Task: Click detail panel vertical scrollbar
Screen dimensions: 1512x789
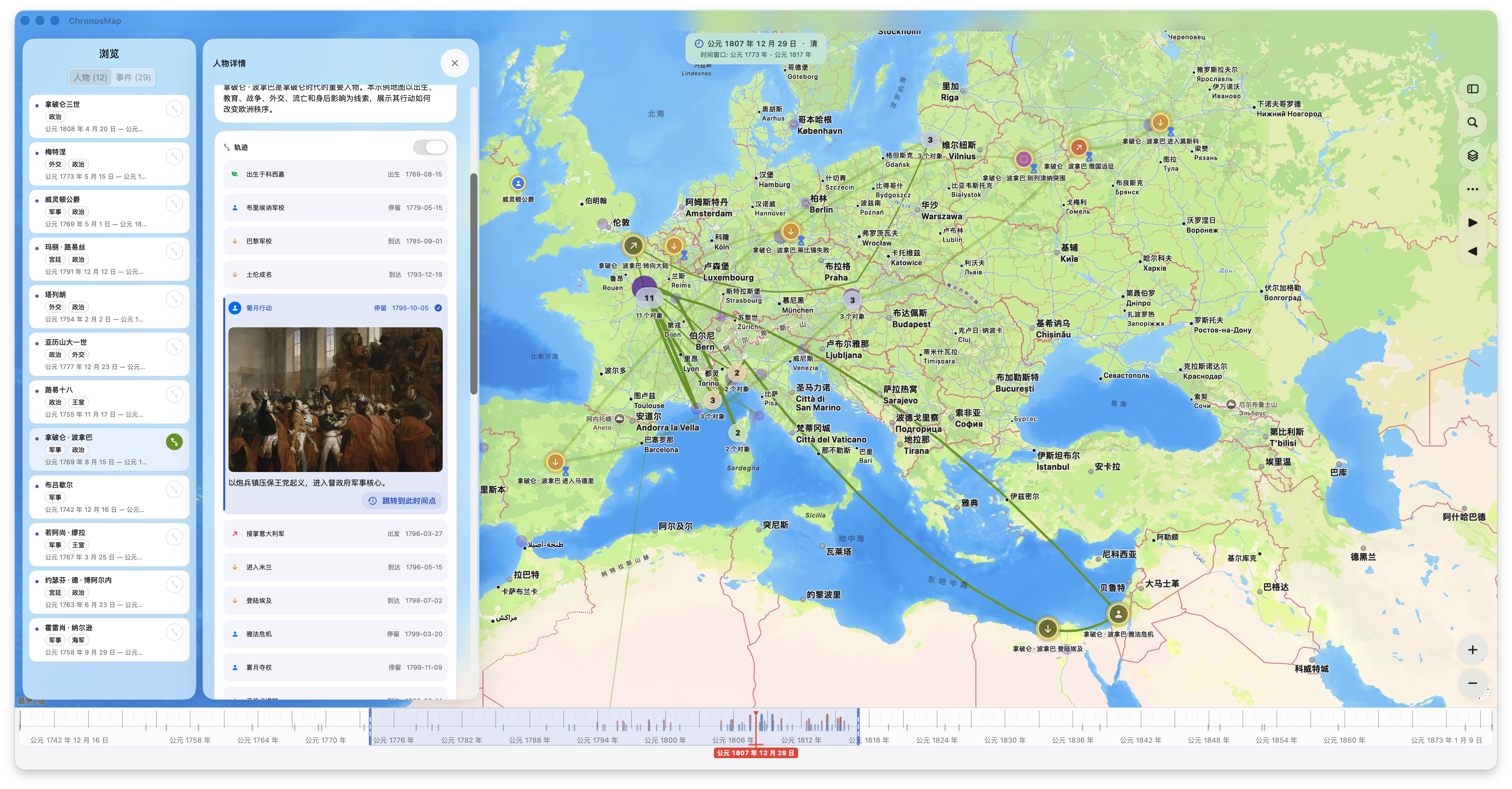Action: pyautogui.click(x=474, y=284)
